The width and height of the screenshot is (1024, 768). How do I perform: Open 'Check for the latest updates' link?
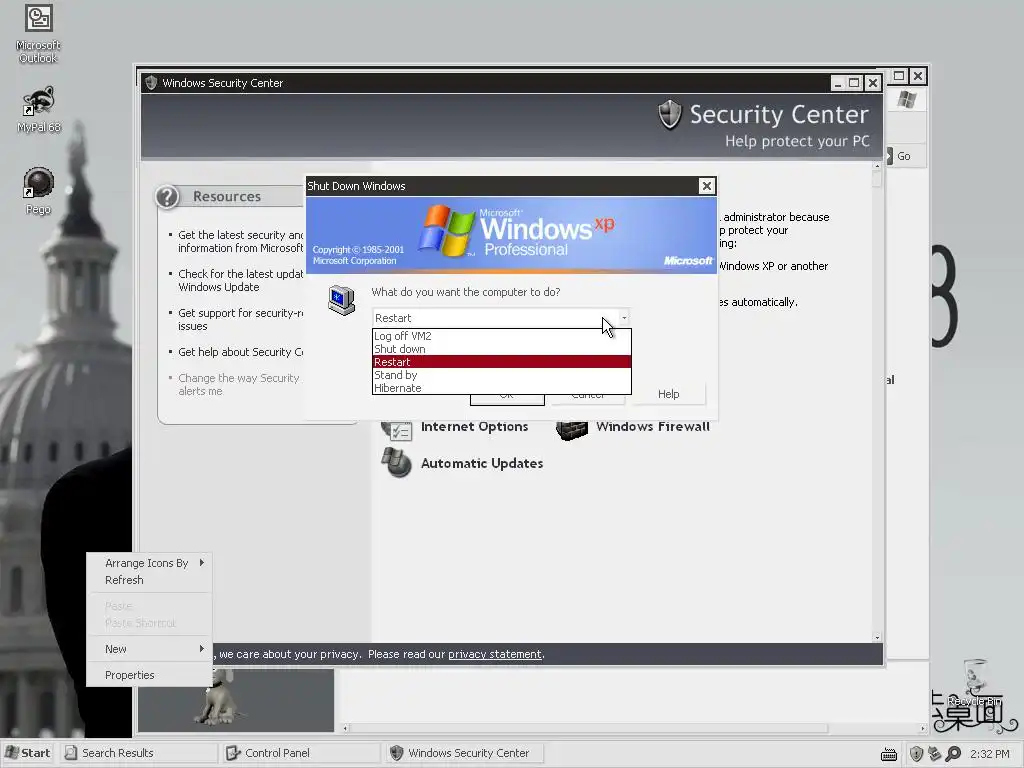240,280
